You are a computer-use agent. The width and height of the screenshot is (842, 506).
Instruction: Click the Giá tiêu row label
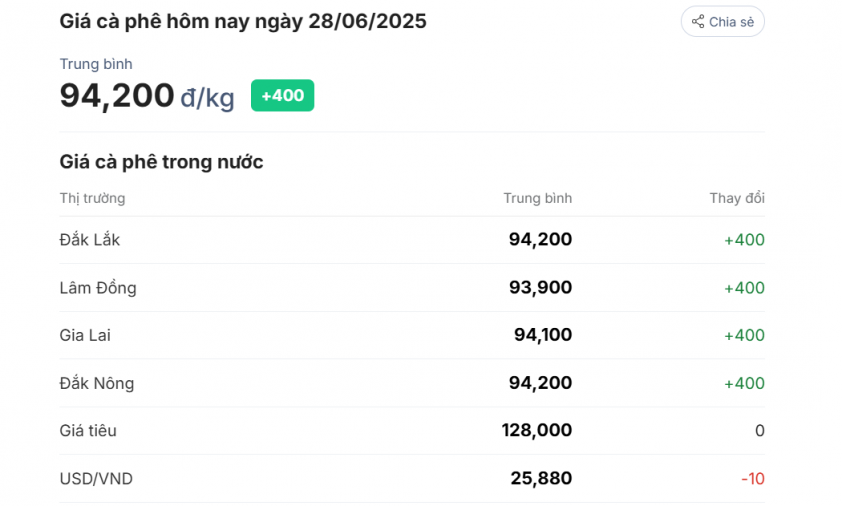click(x=88, y=431)
